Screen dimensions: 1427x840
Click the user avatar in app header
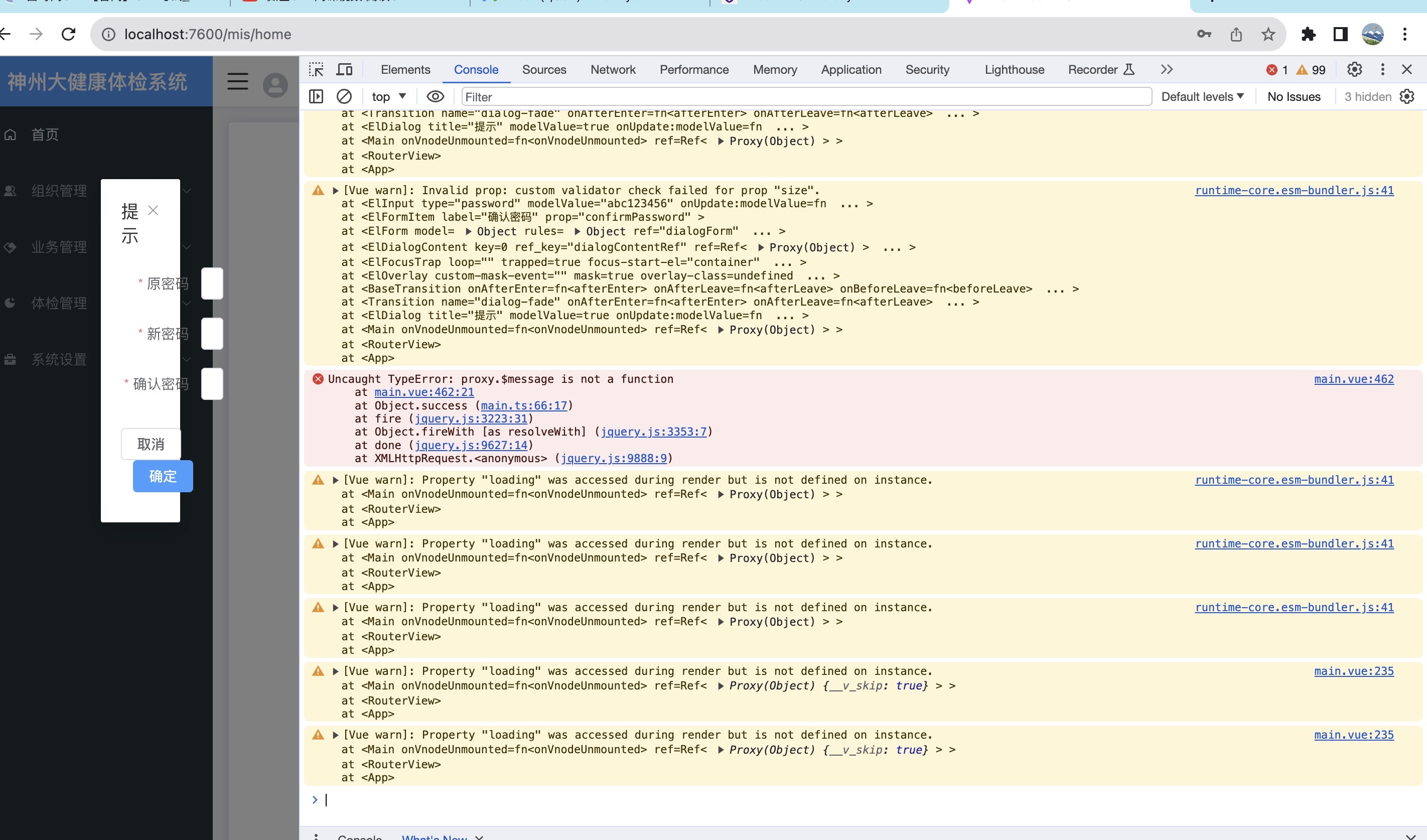click(x=275, y=85)
